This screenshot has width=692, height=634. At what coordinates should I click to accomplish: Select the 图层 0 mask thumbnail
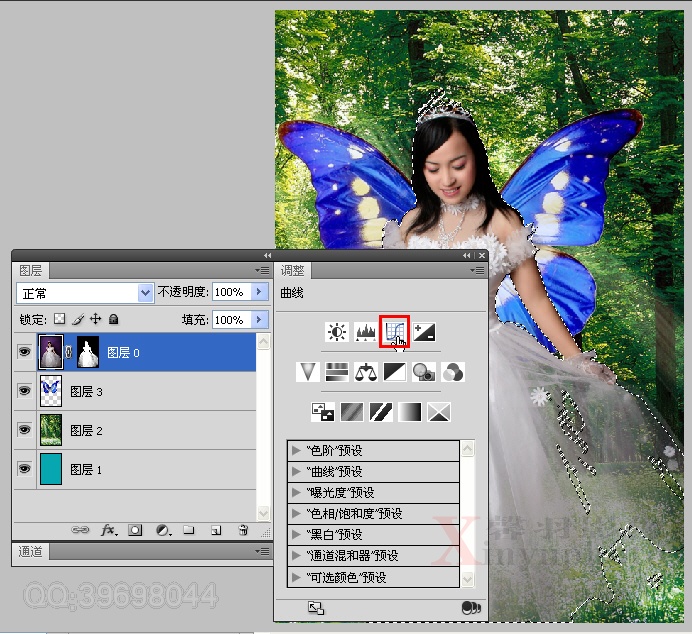pyautogui.click(x=88, y=352)
